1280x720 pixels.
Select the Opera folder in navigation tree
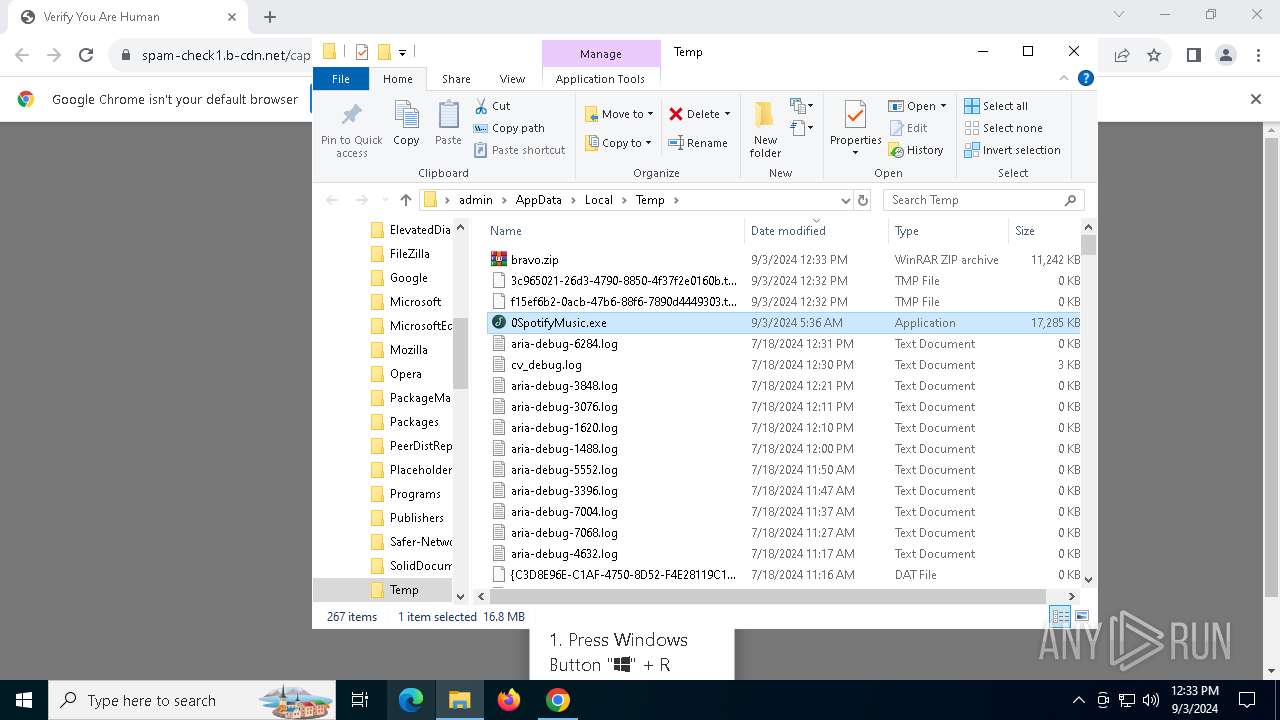[405, 374]
